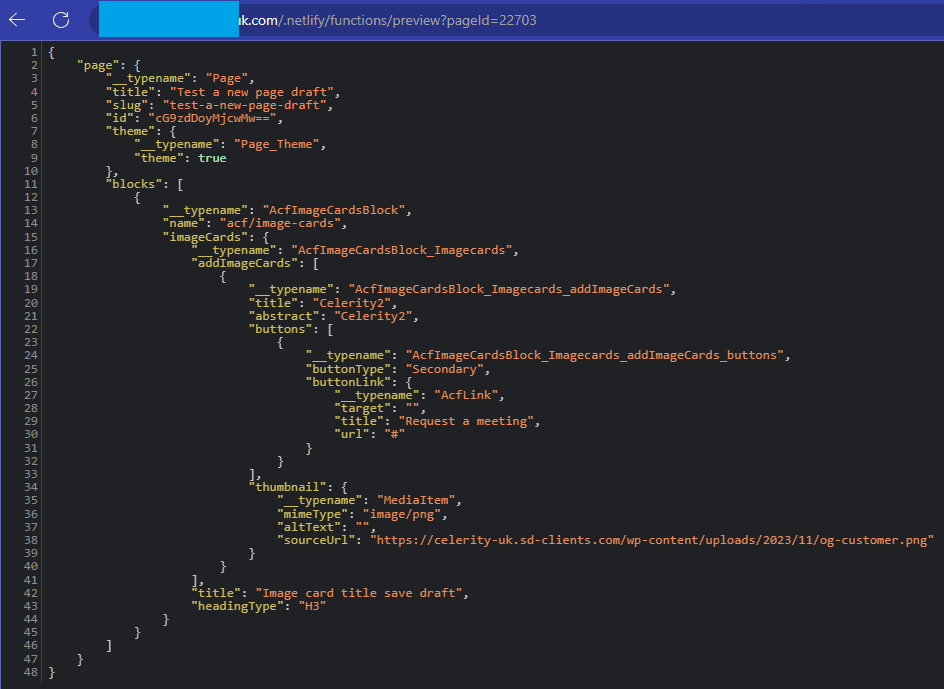Select the "Image card title save draft" string
The image size is (944, 689).
coord(361,592)
